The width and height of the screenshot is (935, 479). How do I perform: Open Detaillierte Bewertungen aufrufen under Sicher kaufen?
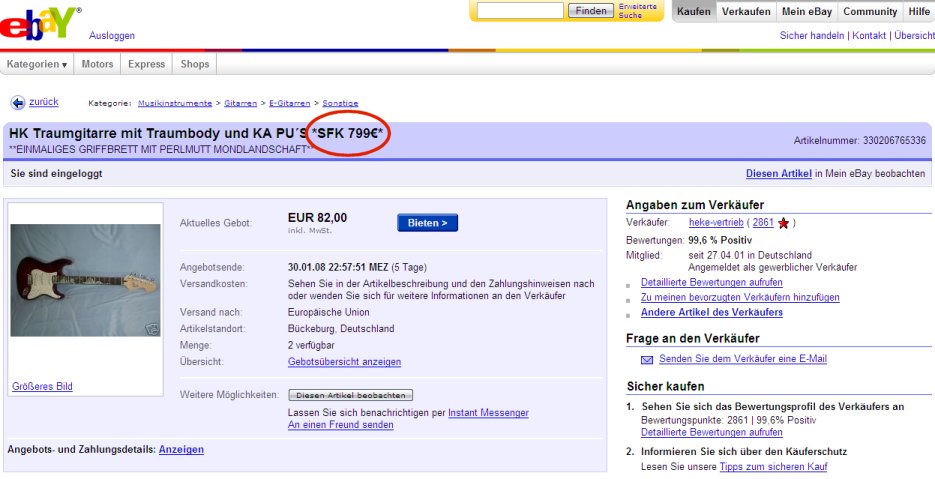pyautogui.click(x=711, y=432)
